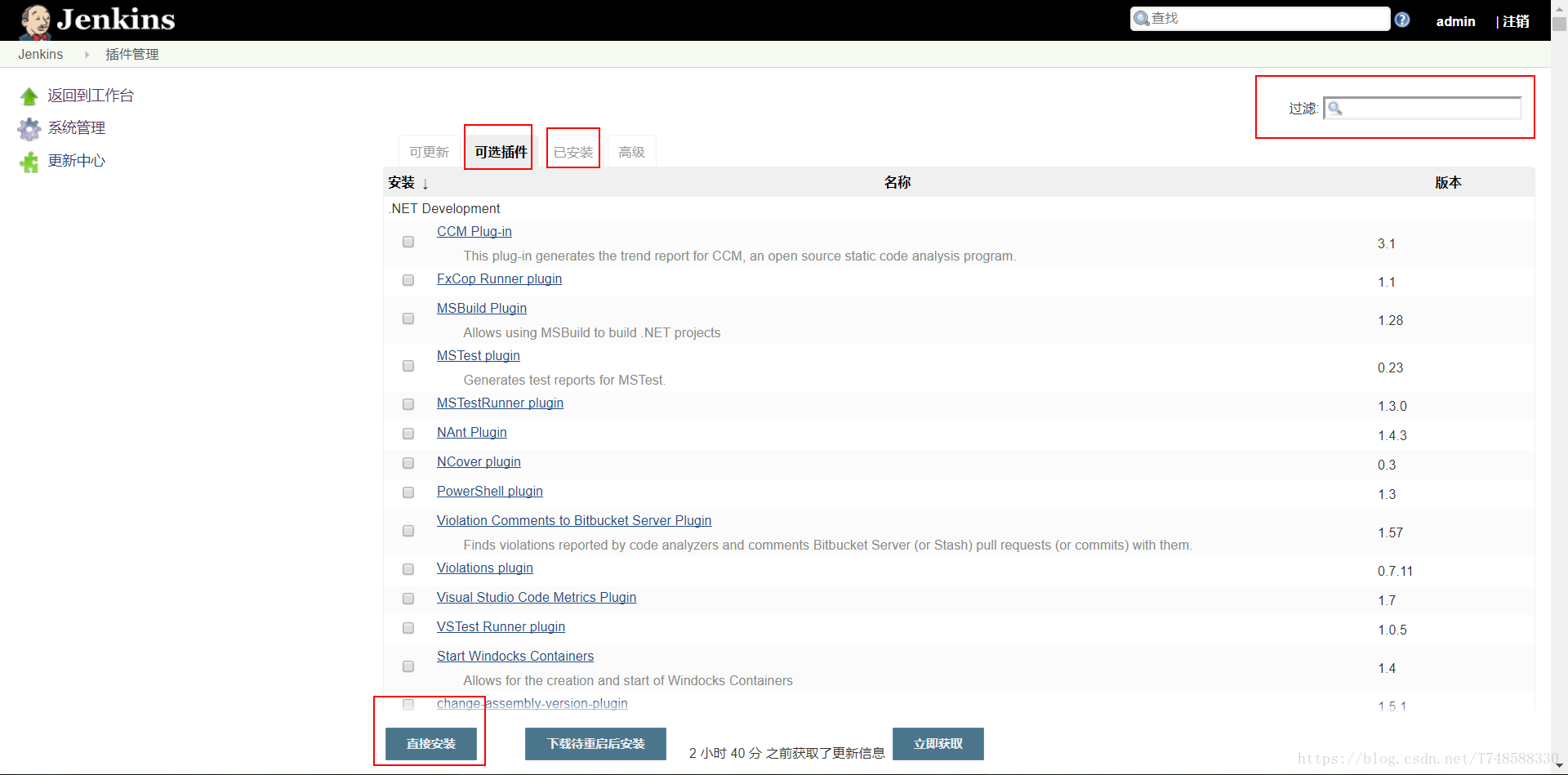Tick the NCover plugin checkbox

[x=408, y=463]
